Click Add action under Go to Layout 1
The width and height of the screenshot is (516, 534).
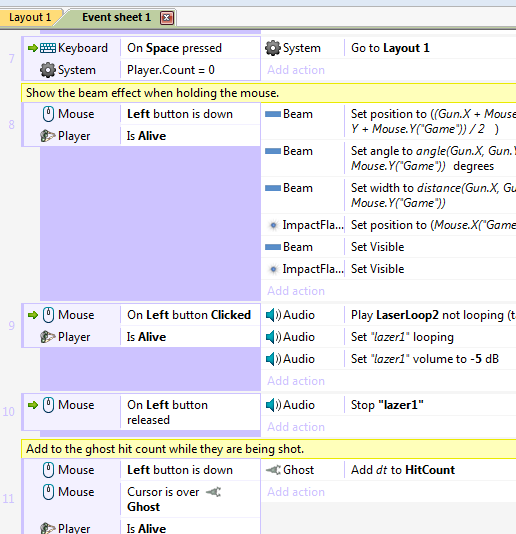pos(296,70)
